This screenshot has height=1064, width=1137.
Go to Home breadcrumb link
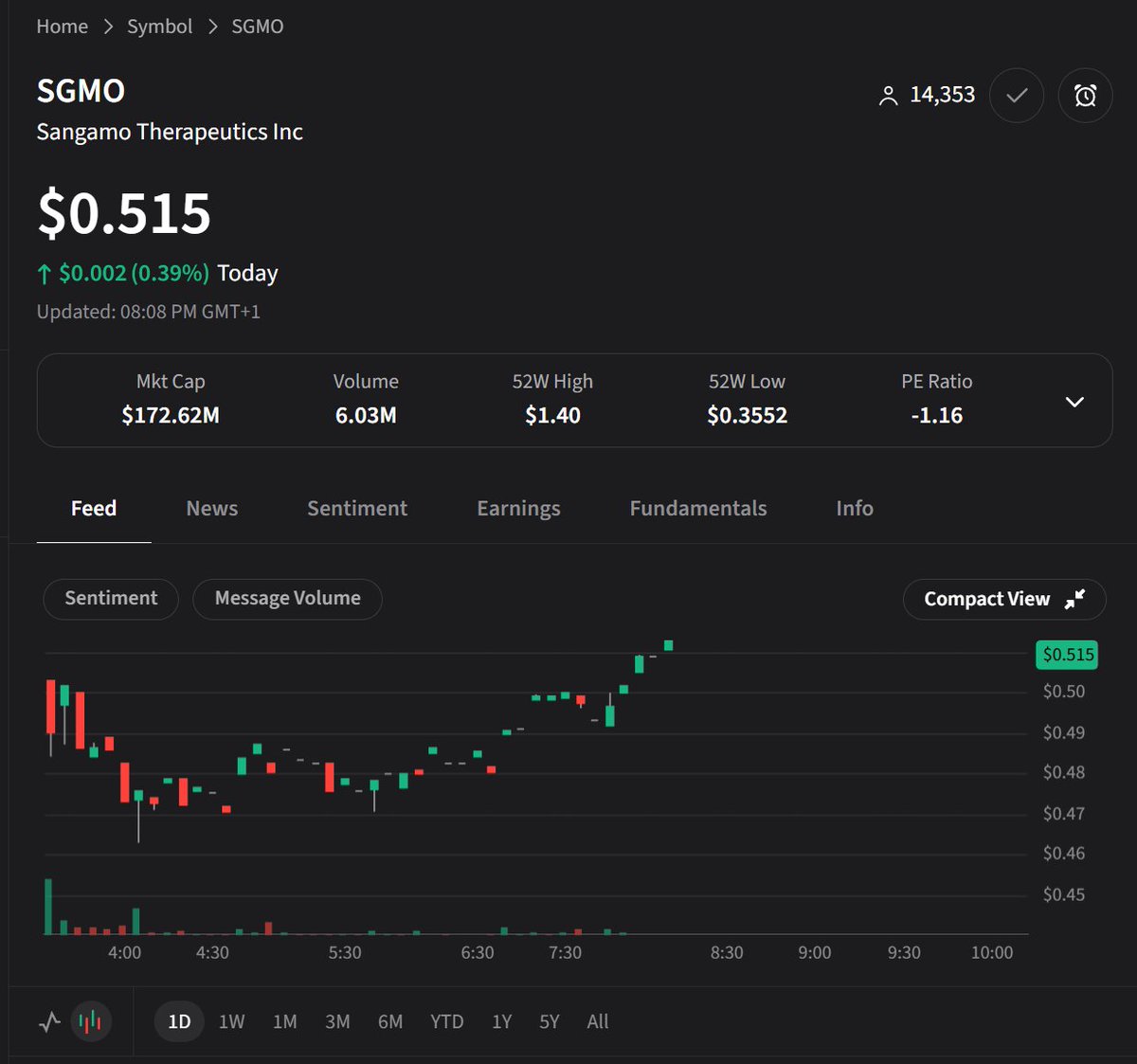63,27
